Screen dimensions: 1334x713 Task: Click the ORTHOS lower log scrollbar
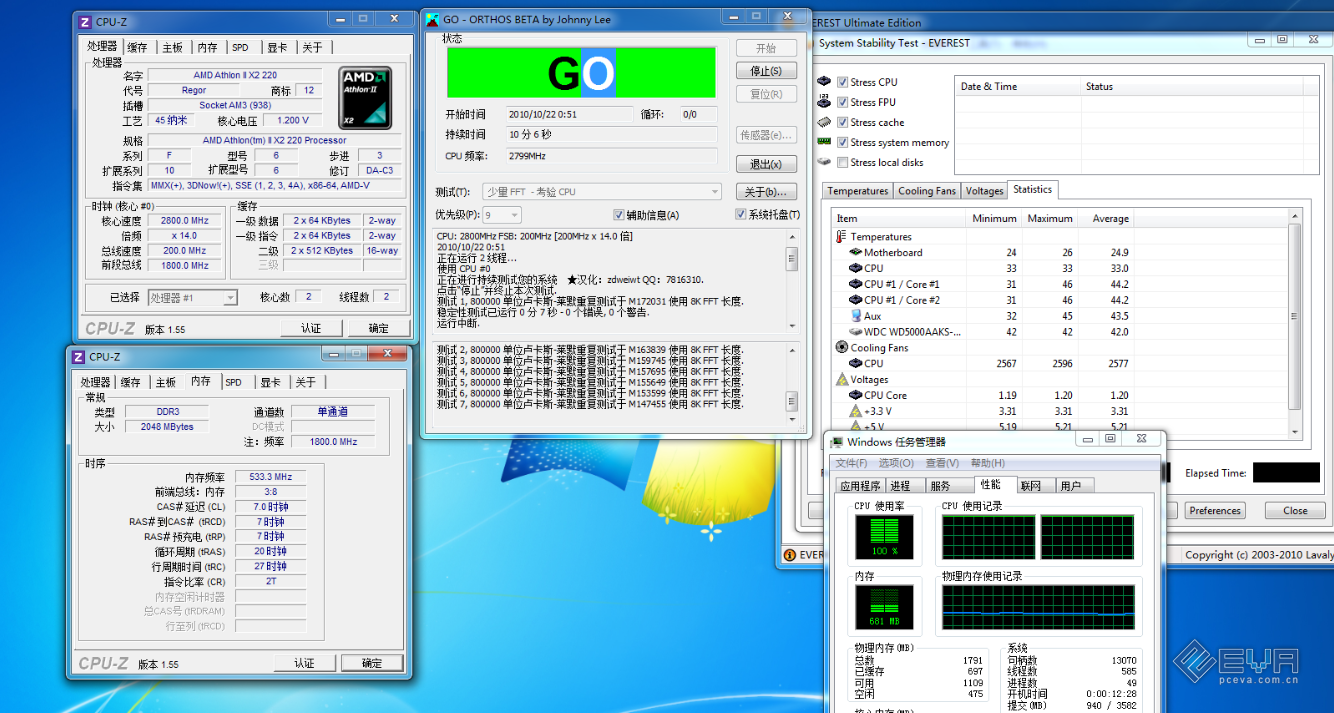click(792, 385)
